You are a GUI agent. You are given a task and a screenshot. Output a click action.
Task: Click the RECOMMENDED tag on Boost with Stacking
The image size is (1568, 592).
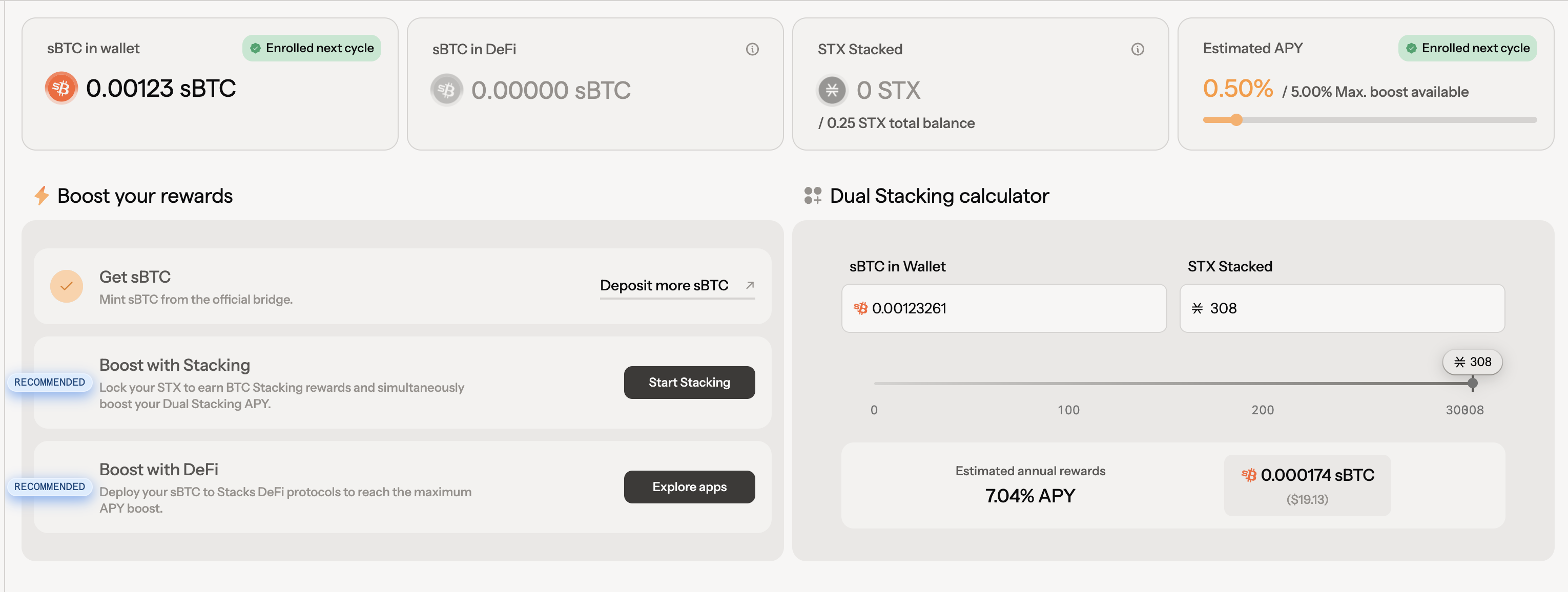(x=50, y=382)
